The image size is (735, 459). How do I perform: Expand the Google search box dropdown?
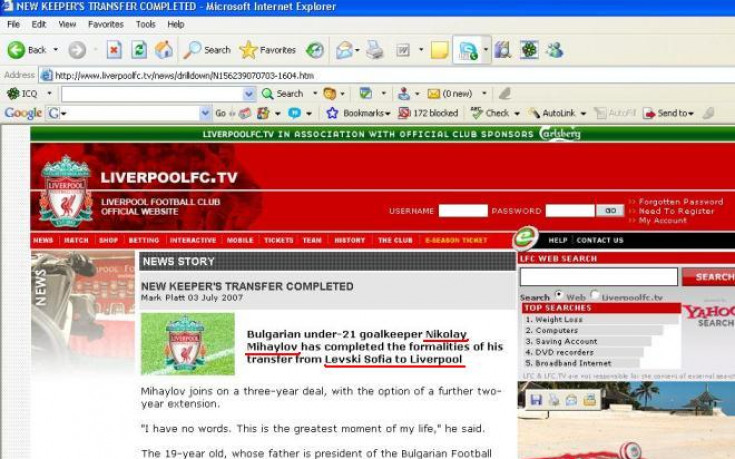205,113
